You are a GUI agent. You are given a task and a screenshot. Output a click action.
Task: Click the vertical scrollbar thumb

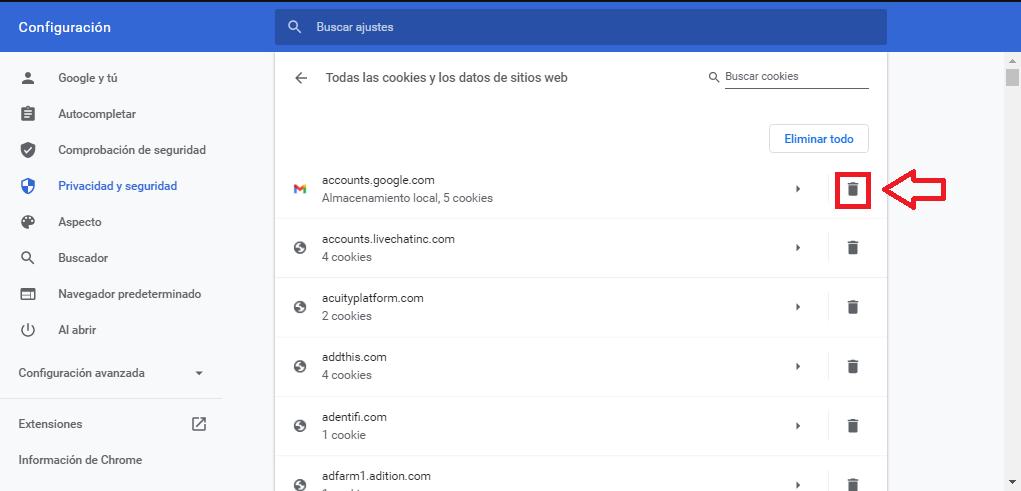coord(1012,77)
